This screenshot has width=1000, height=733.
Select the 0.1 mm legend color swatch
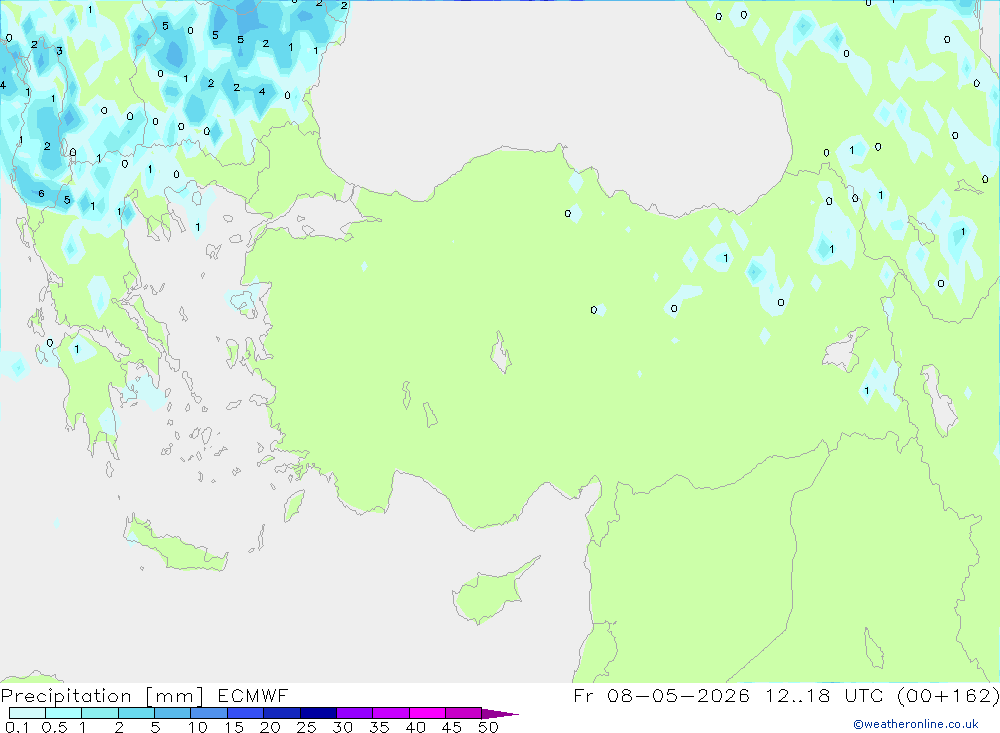pyautogui.click(x=27, y=713)
